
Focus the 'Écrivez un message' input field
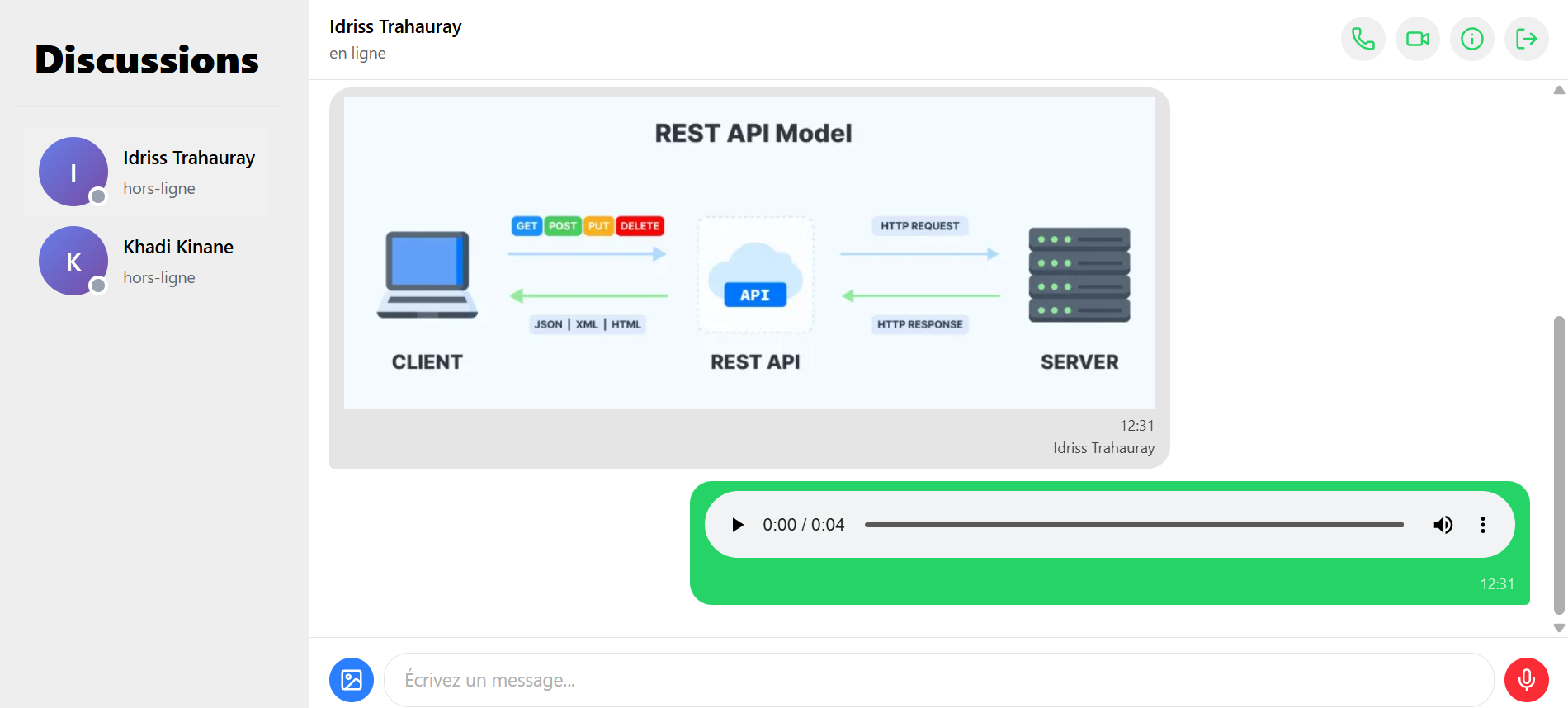[938, 680]
